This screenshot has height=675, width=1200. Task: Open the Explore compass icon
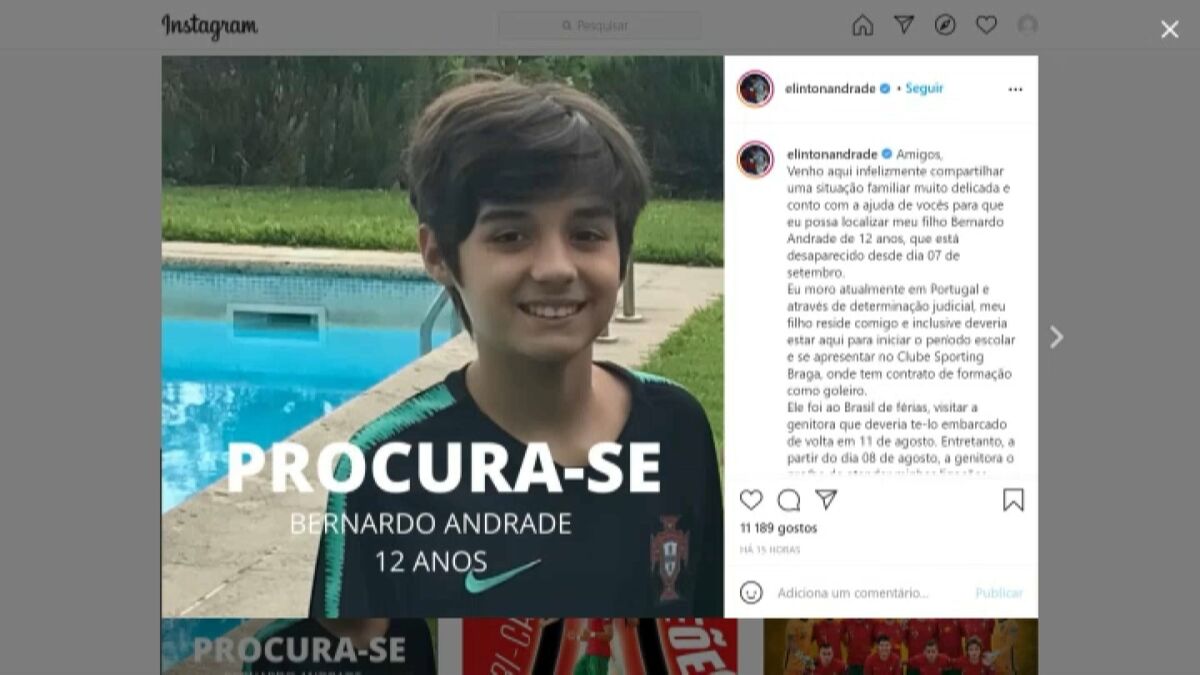945,25
